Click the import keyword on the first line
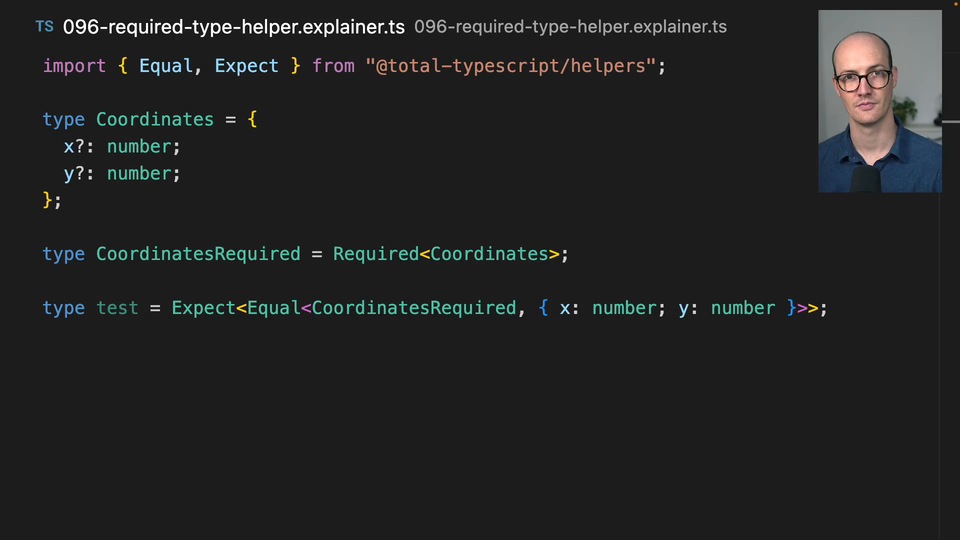This screenshot has height=540, width=960. click(x=74, y=66)
